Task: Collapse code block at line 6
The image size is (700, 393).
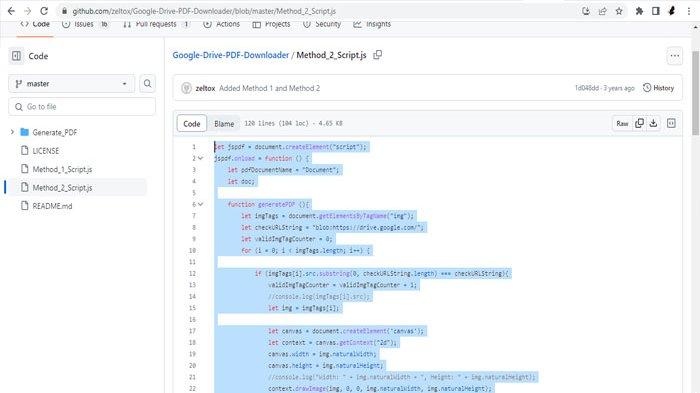Action: tap(200, 204)
